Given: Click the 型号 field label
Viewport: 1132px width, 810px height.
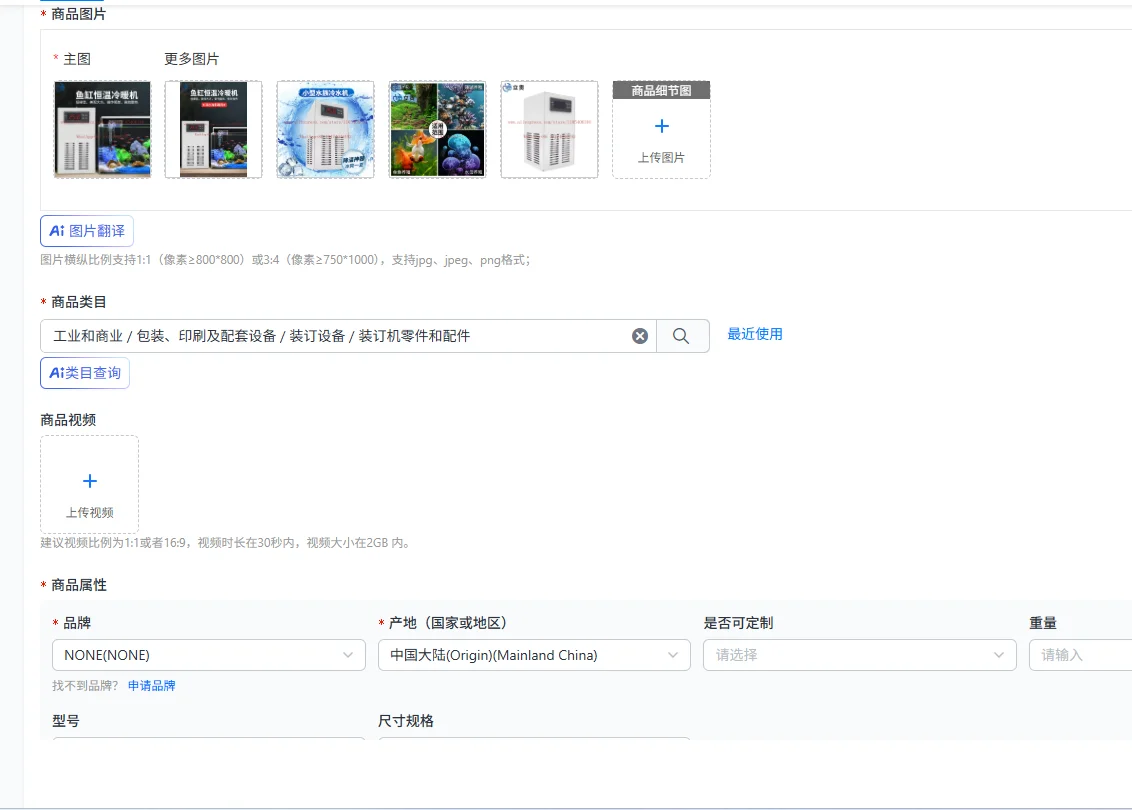Looking at the screenshot, I should (66, 721).
